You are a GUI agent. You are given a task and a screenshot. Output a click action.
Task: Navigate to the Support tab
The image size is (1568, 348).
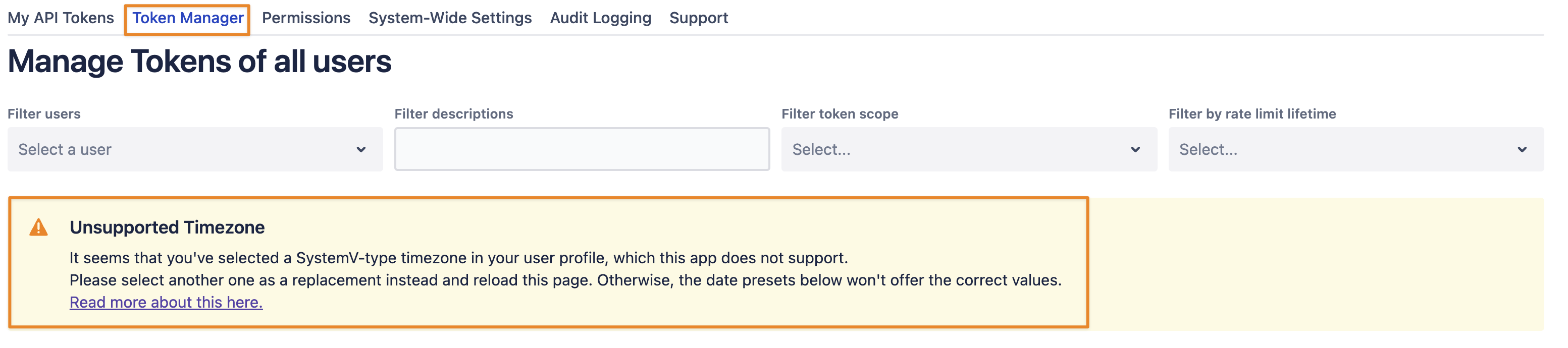pyautogui.click(x=698, y=18)
